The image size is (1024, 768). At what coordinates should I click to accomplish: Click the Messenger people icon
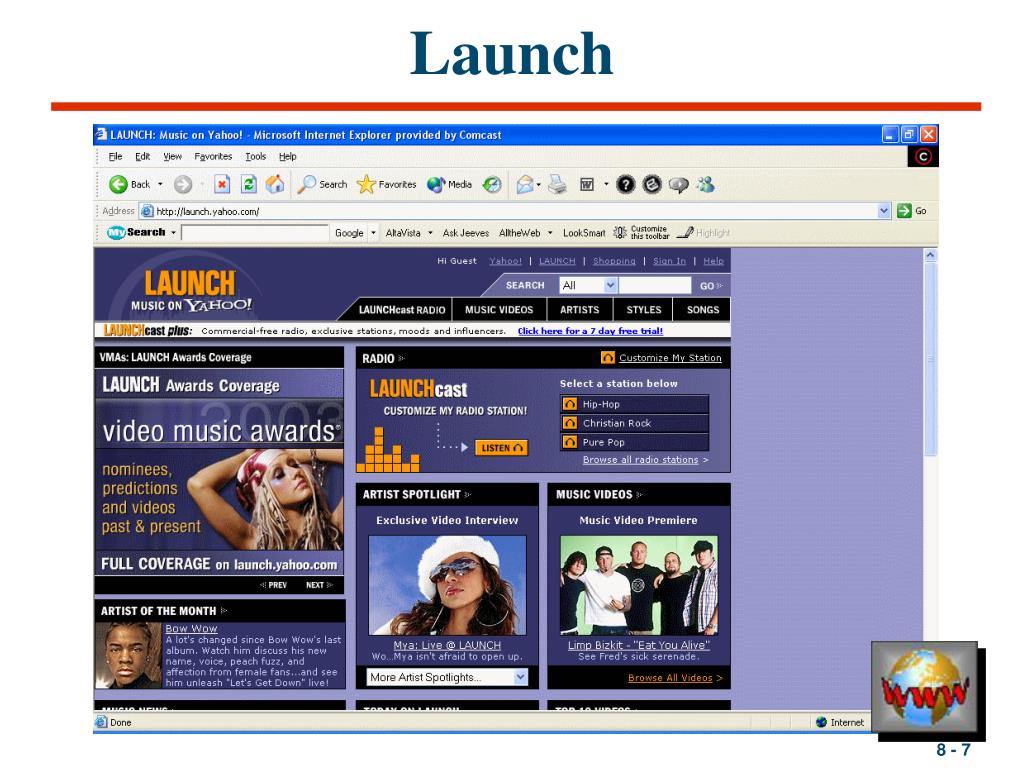(705, 185)
